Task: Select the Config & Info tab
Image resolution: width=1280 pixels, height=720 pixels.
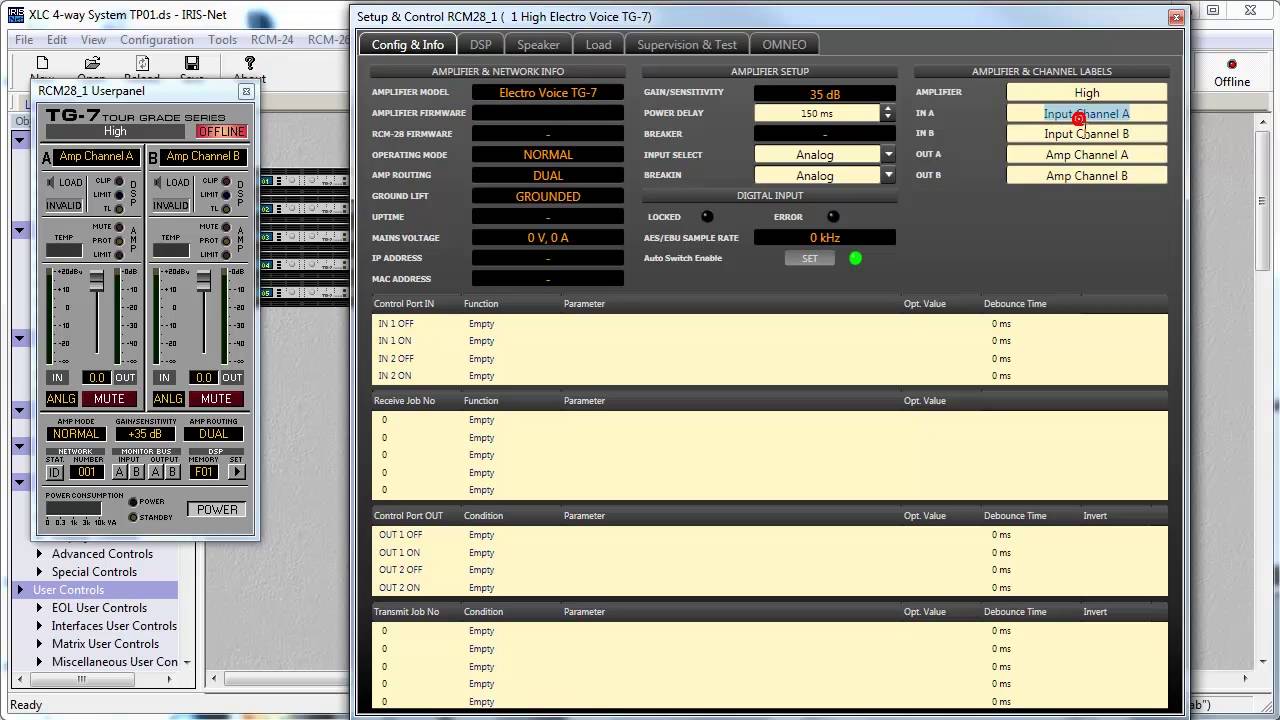Action: (x=408, y=44)
